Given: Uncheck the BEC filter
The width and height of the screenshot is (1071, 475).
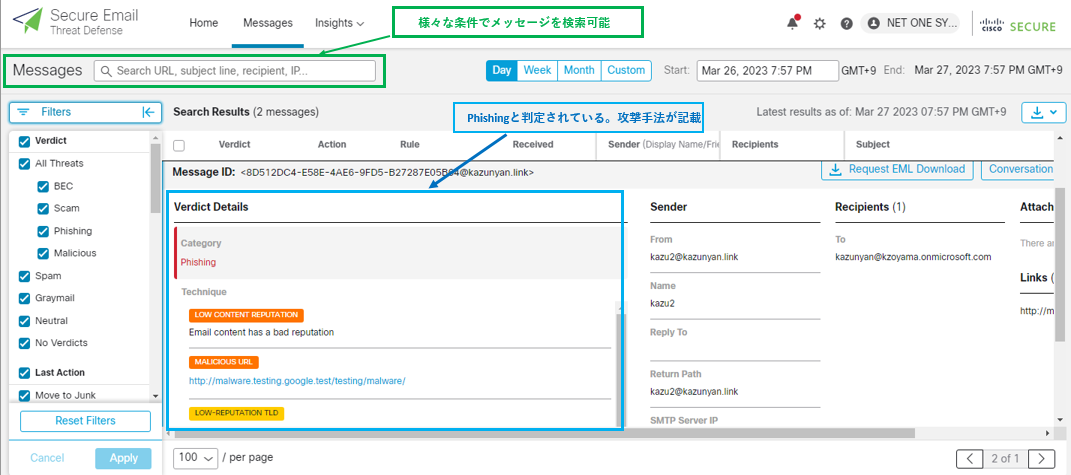Looking at the screenshot, I should tap(42, 187).
